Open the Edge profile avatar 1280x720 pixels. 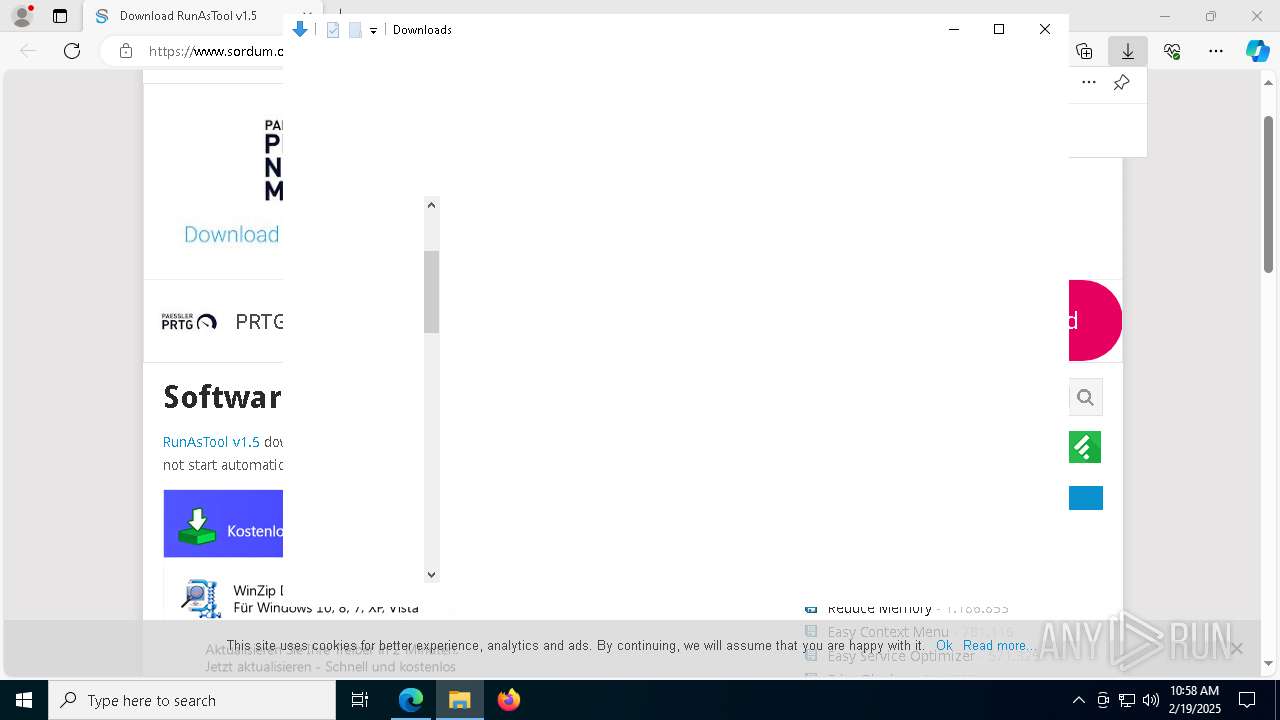(x=22, y=17)
